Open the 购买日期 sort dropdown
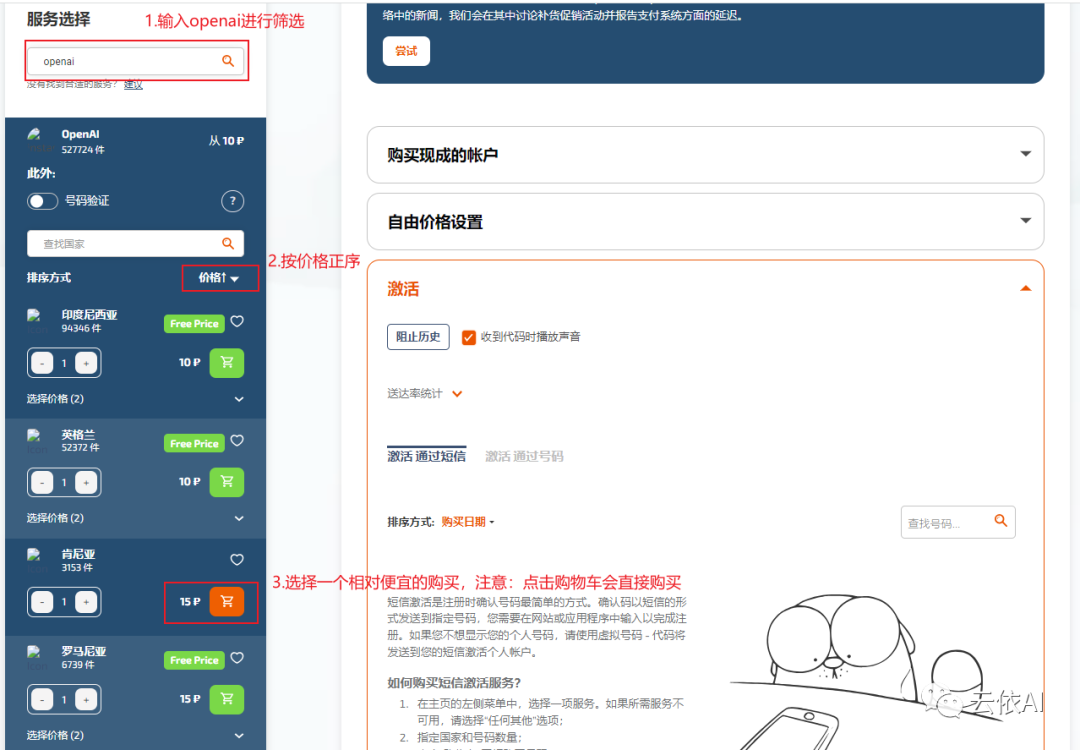The height and width of the screenshot is (750, 1080). click(468, 522)
